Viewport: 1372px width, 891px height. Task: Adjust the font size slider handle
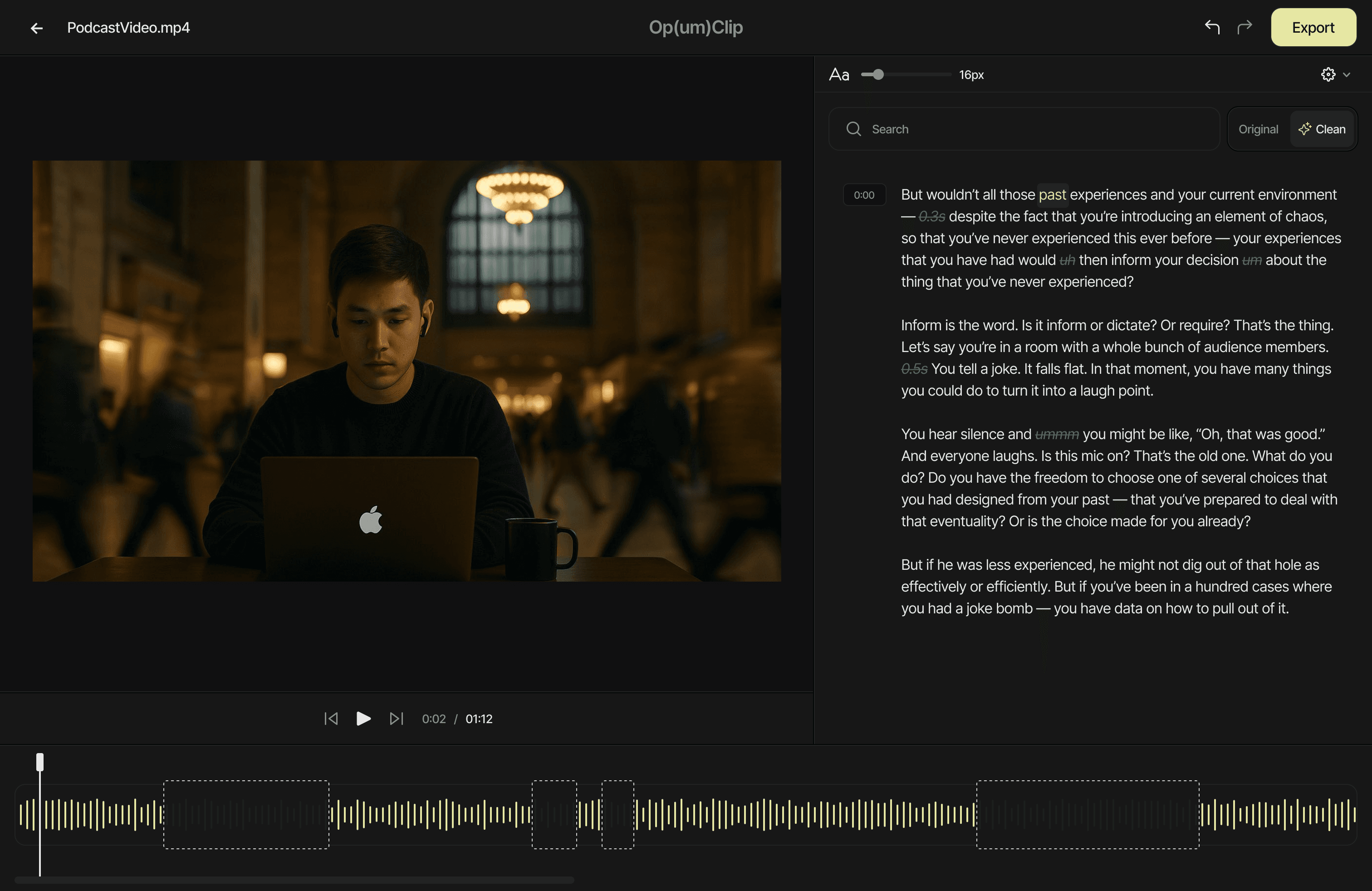pyautogui.click(x=878, y=74)
